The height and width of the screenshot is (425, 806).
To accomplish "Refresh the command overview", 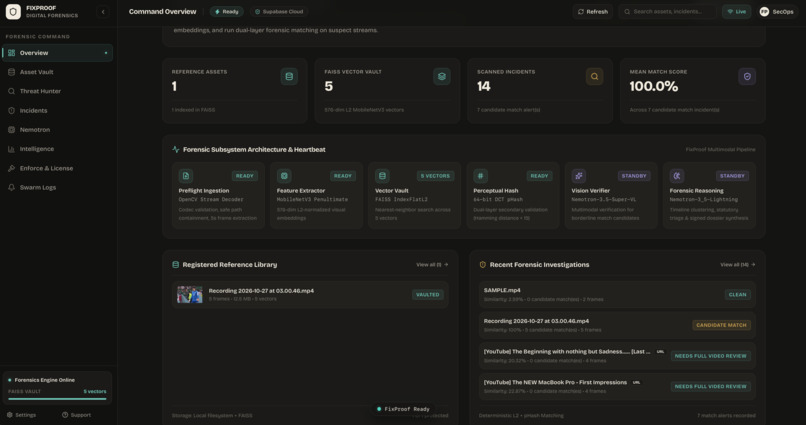I will click(593, 11).
